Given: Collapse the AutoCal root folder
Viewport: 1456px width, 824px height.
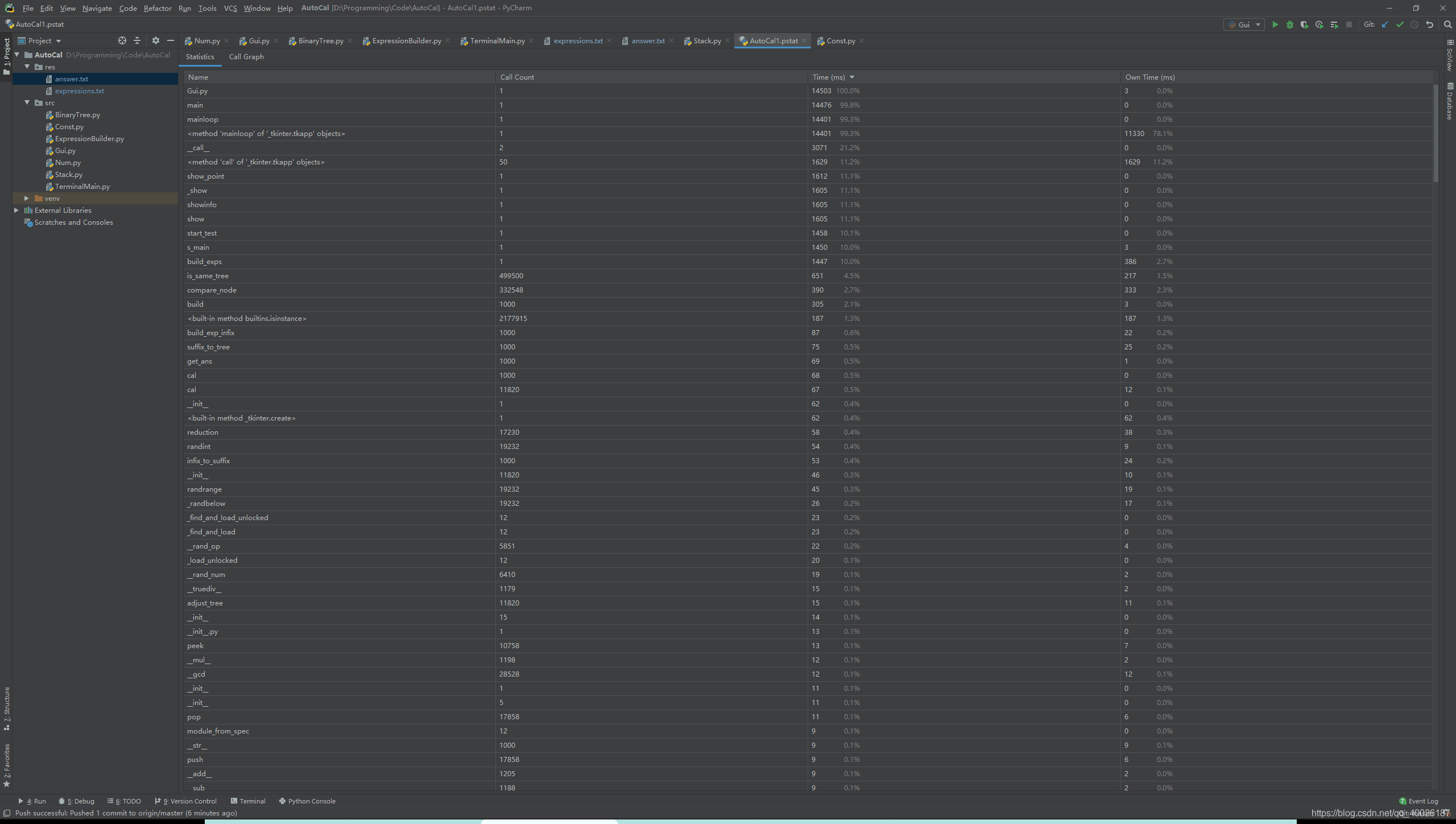Looking at the screenshot, I should coord(17,55).
